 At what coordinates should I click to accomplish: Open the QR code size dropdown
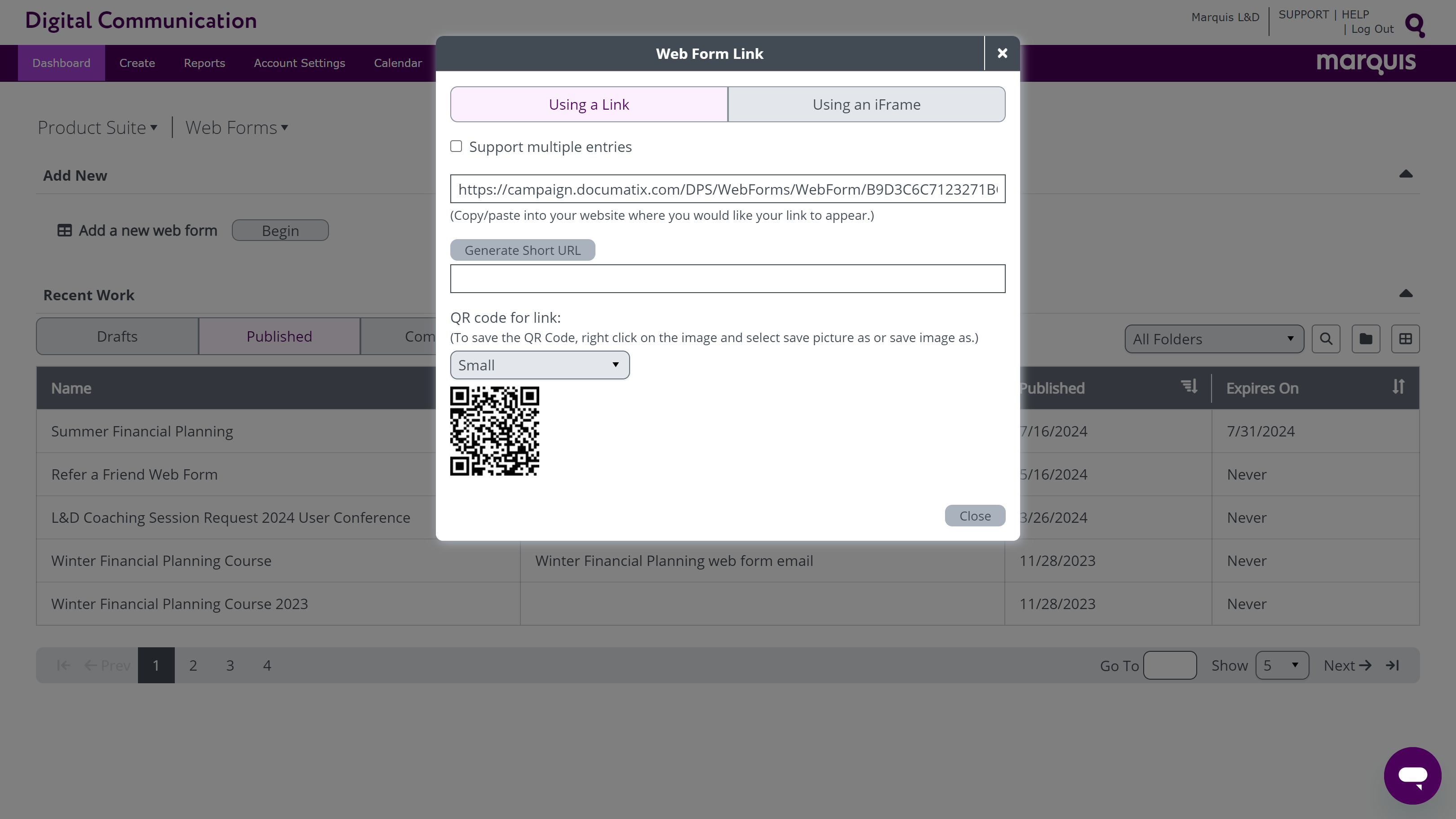pyautogui.click(x=540, y=365)
